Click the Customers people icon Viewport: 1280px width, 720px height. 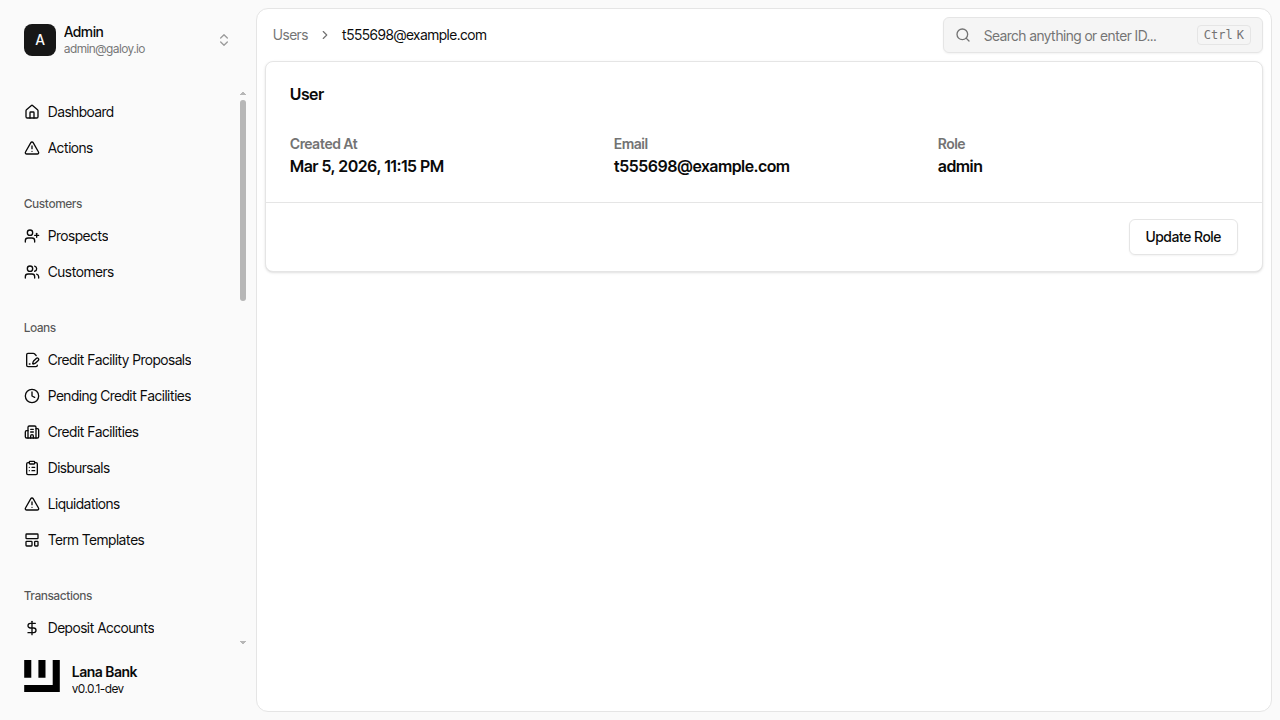pyautogui.click(x=32, y=272)
